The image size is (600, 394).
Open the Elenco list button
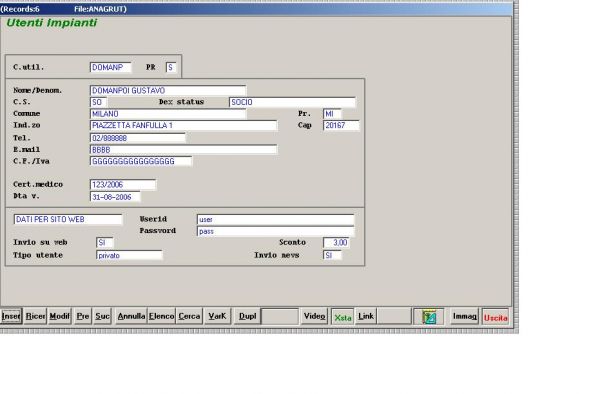(161, 316)
